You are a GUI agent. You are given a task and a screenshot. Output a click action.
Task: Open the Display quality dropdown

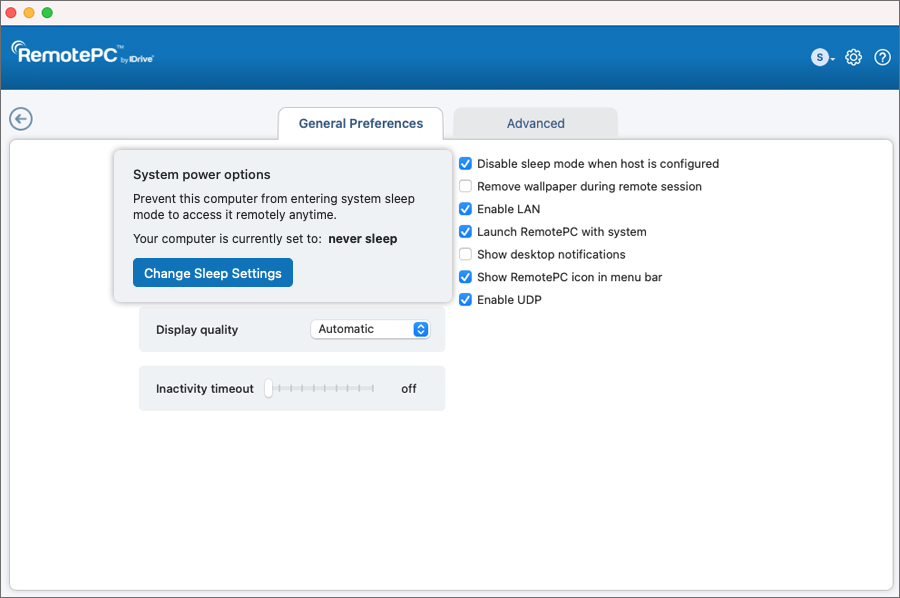[x=370, y=329]
